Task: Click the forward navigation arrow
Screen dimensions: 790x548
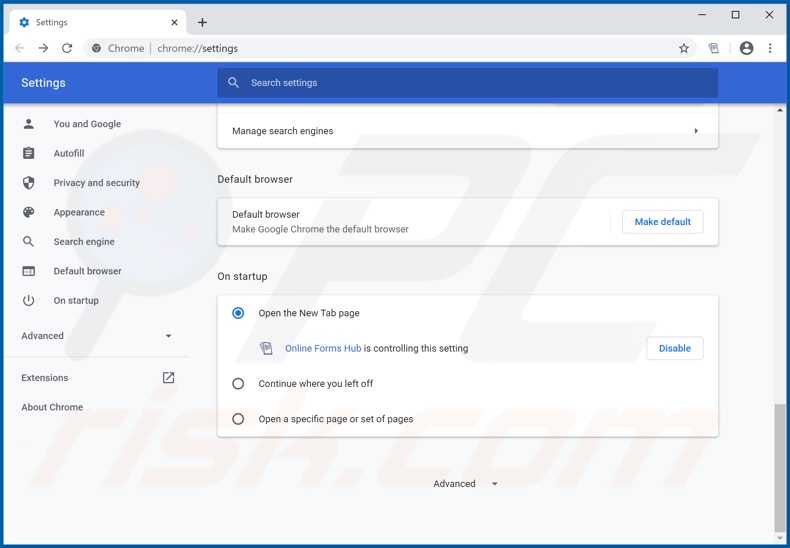Action: (43, 48)
